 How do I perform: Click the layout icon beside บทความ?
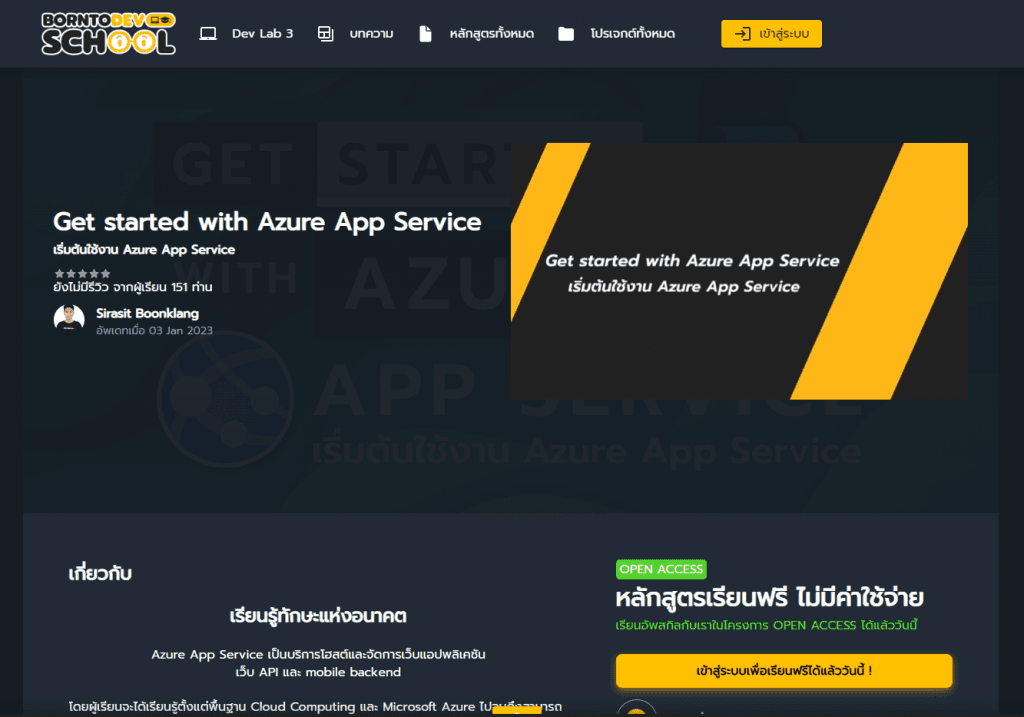(325, 33)
